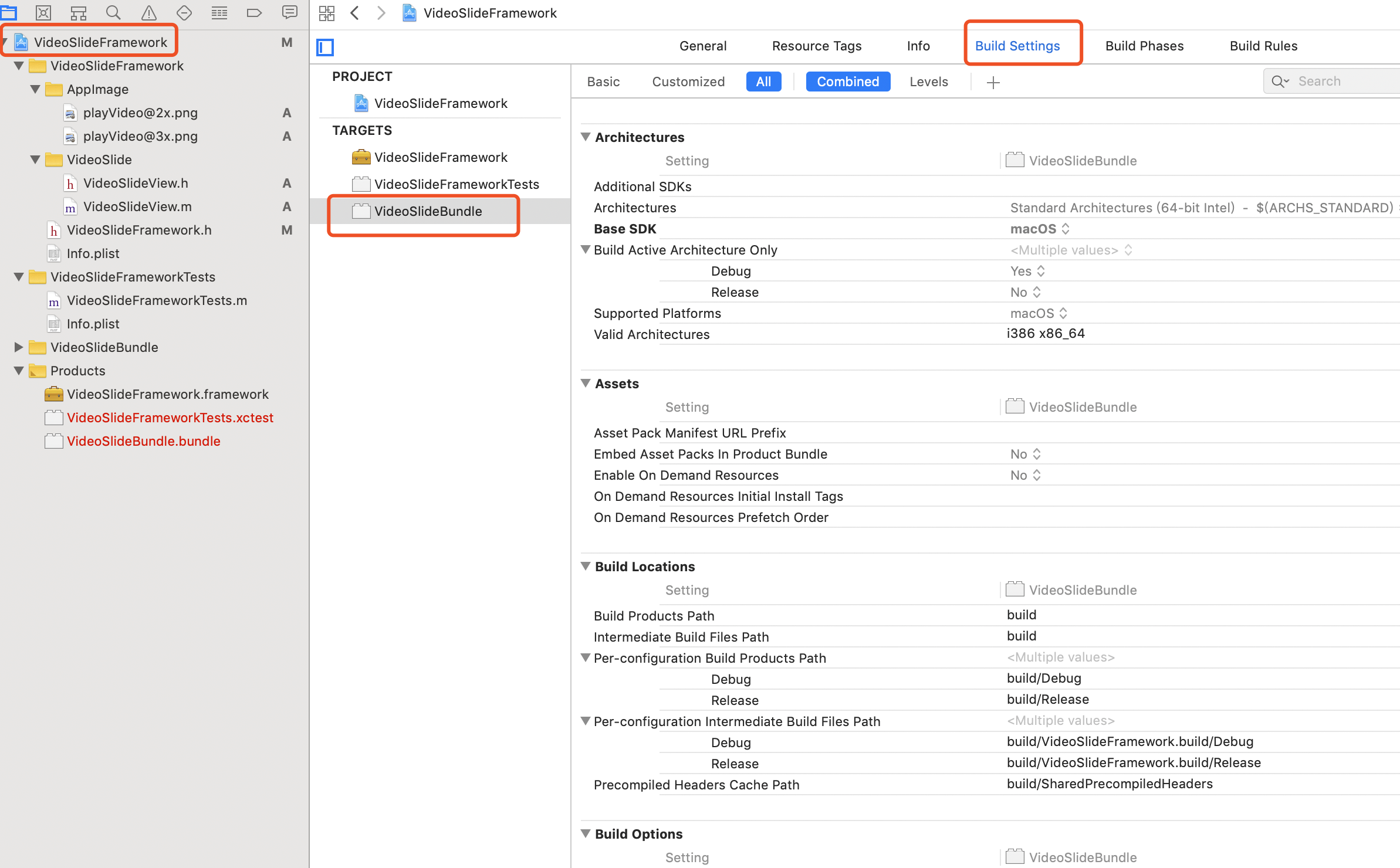Switch to the Build Phases tab
1400x868 pixels.
pyautogui.click(x=1144, y=46)
